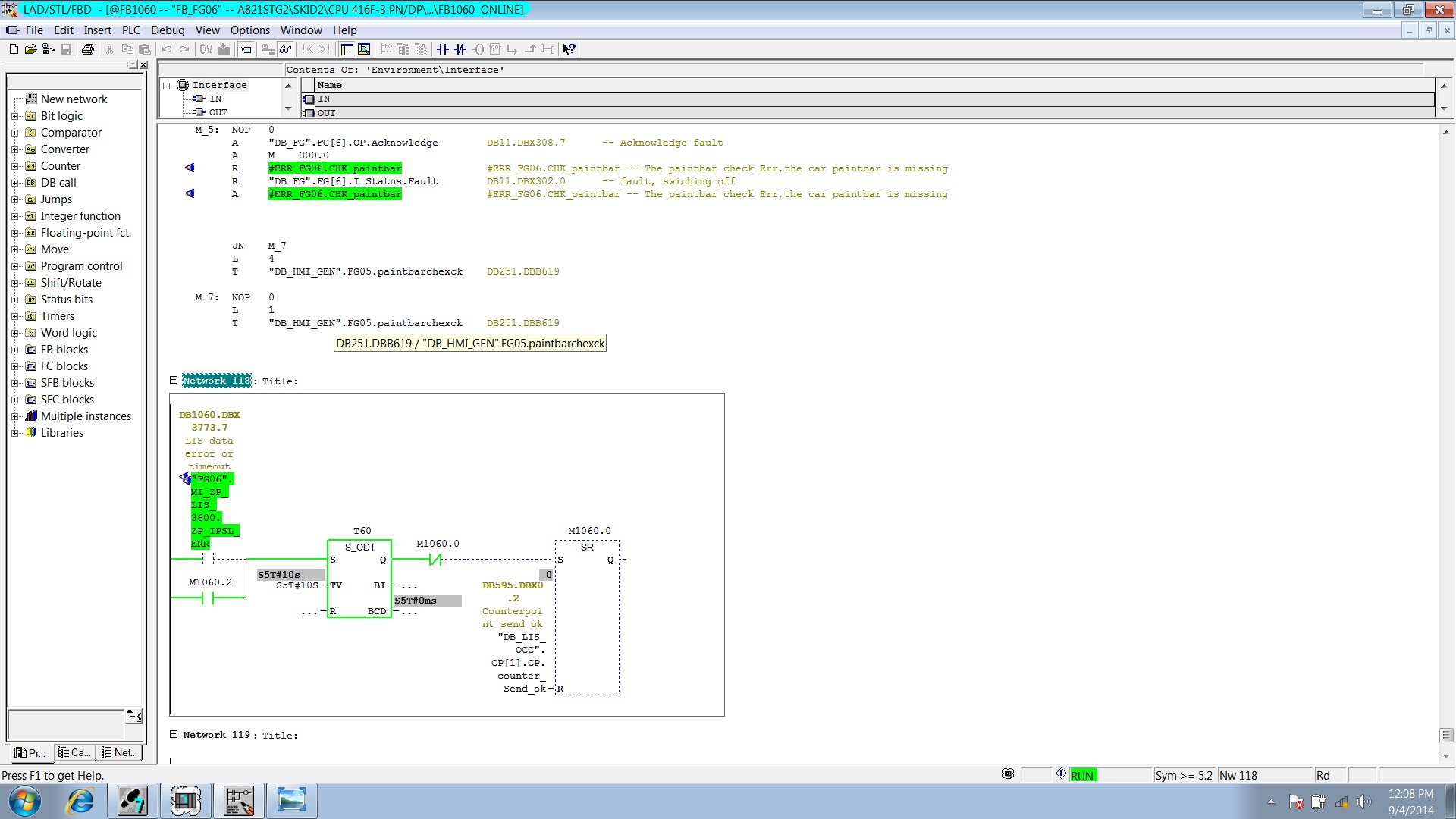1456x819 pixels.
Task: Insert a normally closed contact from toolbar
Action: click(x=460, y=49)
